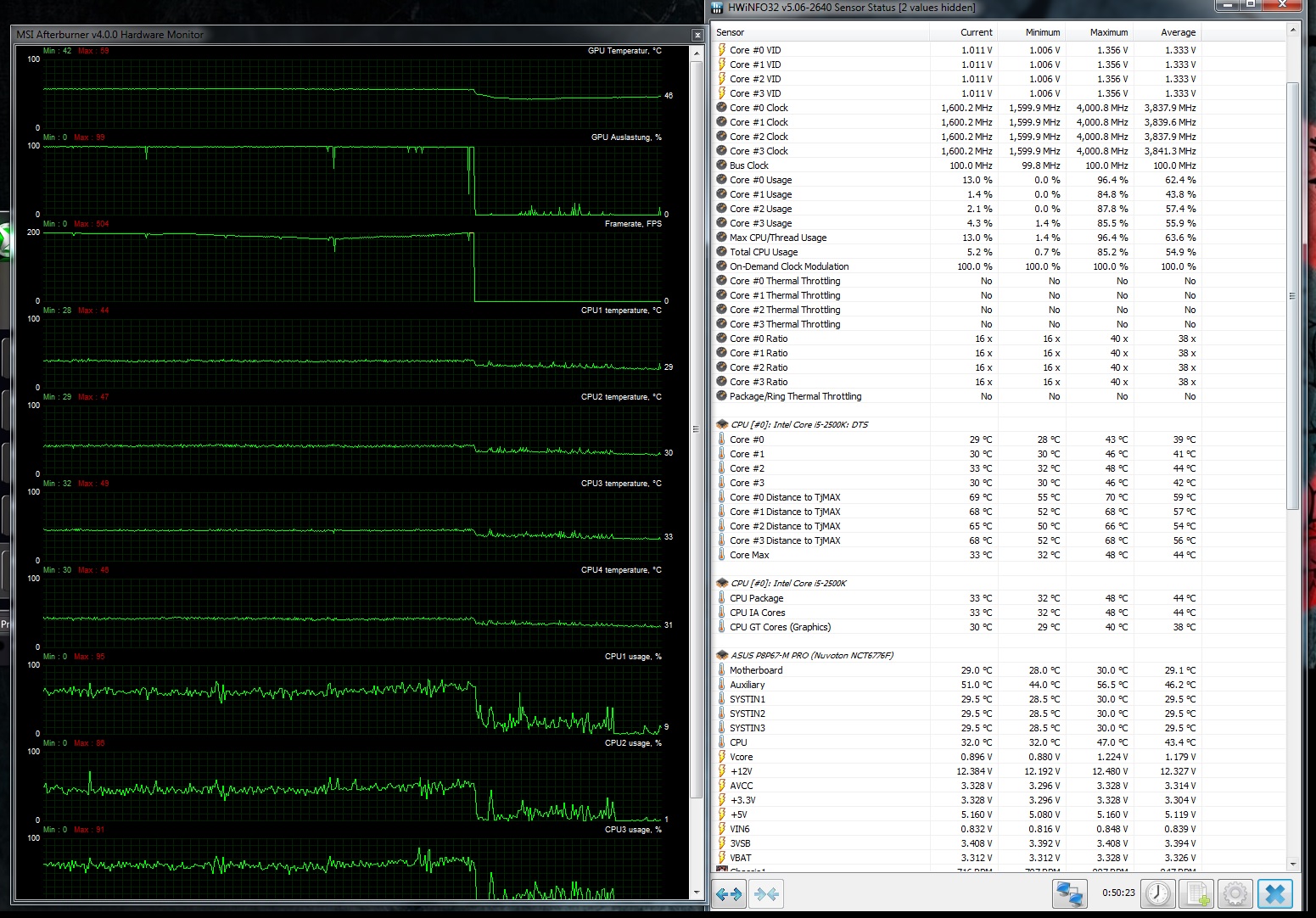The image size is (1316, 918).
Task: Select the +12V voltage row
Action: (x=957, y=771)
